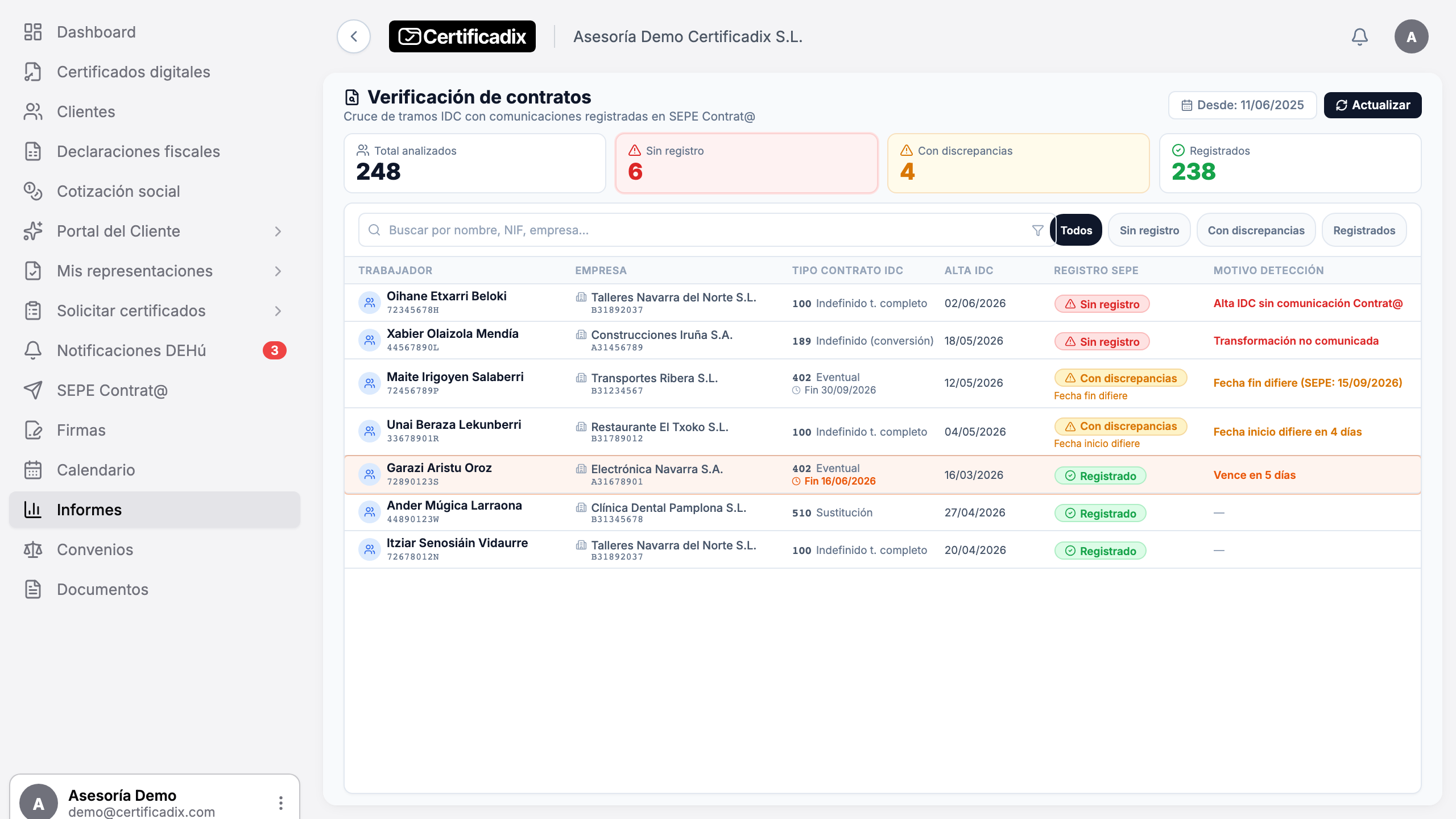This screenshot has height=819, width=1456.
Task: Click the notifications bell icon
Action: point(1359,37)
